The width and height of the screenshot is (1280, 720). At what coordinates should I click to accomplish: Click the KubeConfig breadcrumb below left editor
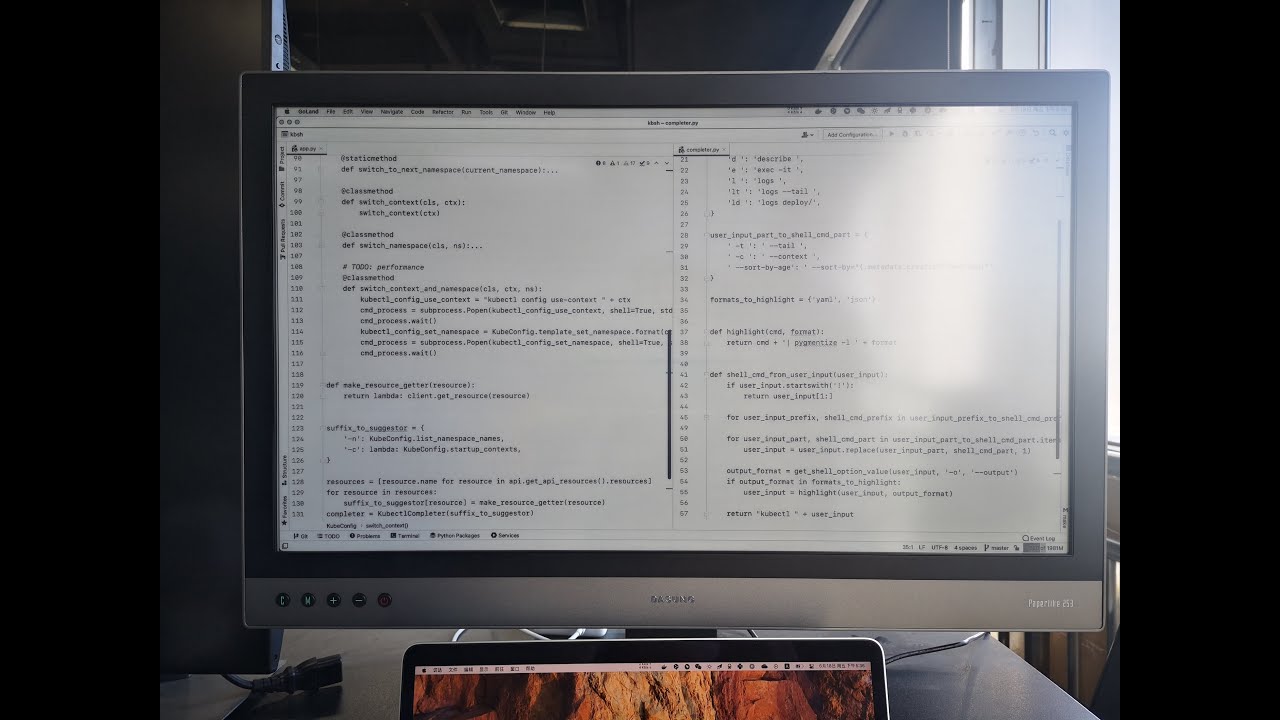[x=341, y=525]
